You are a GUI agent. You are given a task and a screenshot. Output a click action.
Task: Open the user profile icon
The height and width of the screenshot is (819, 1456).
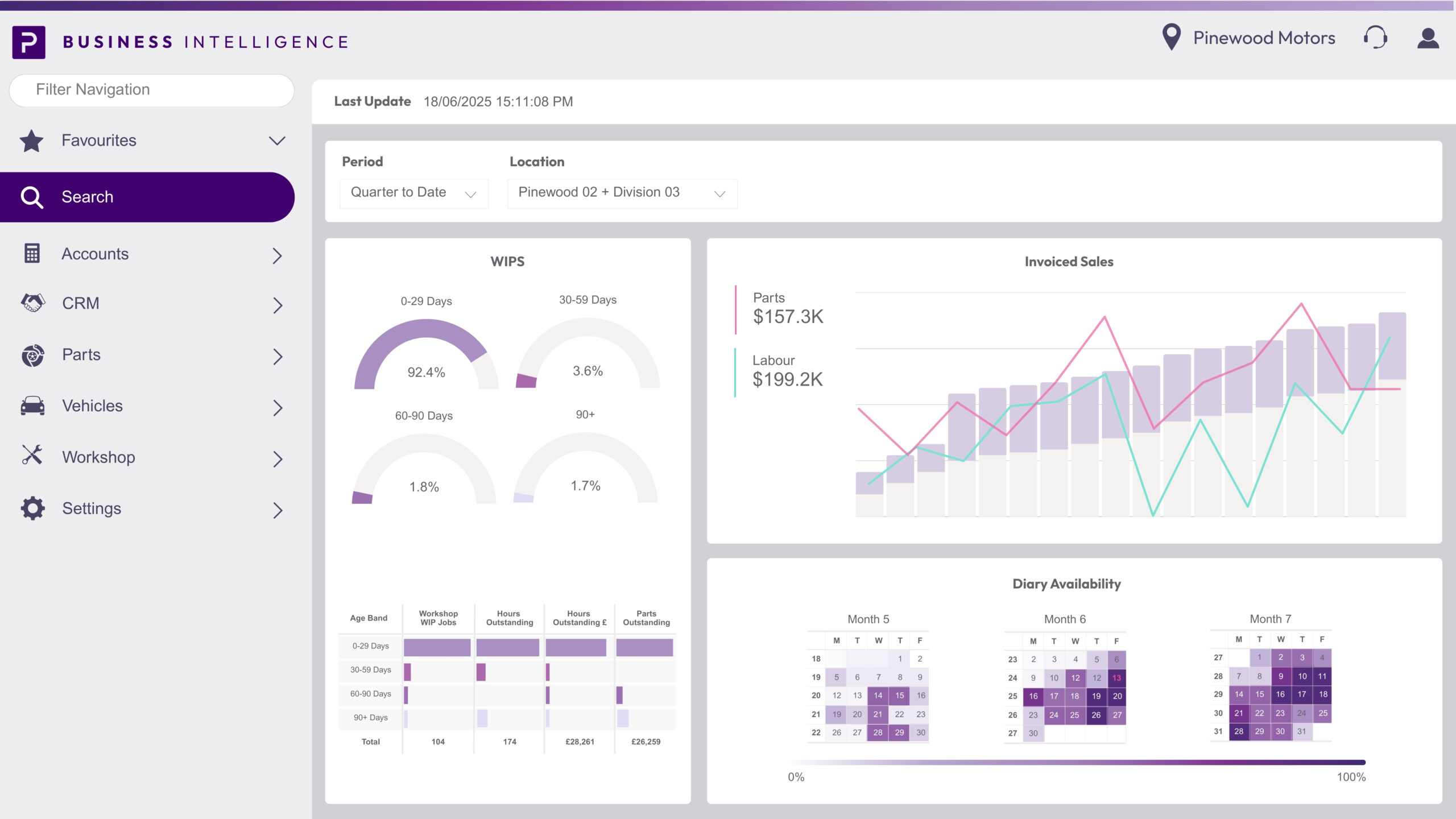(x=1428, y=39)
